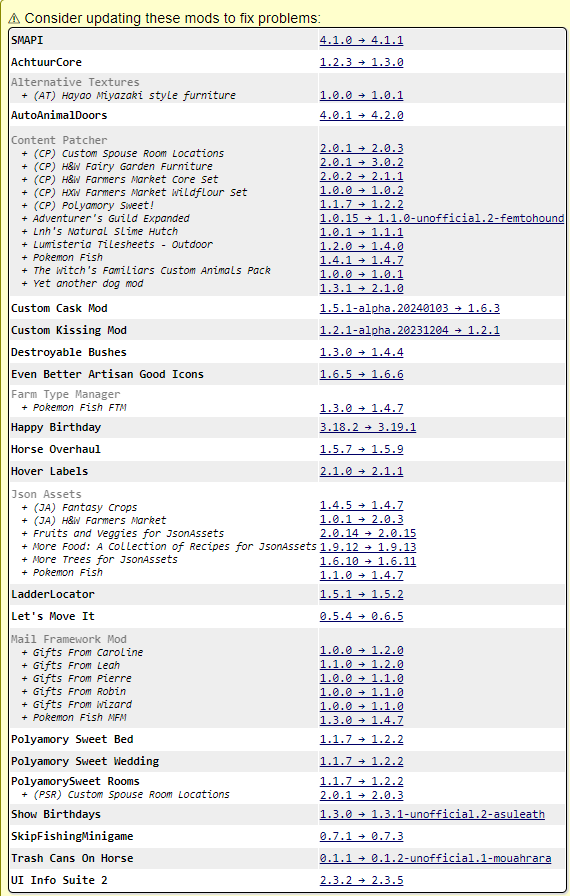Open Polyamory Sweet Bed 1.1.7 → 1.2.2 link
This screenshot has height=896, width=570.
pos(361,739)
